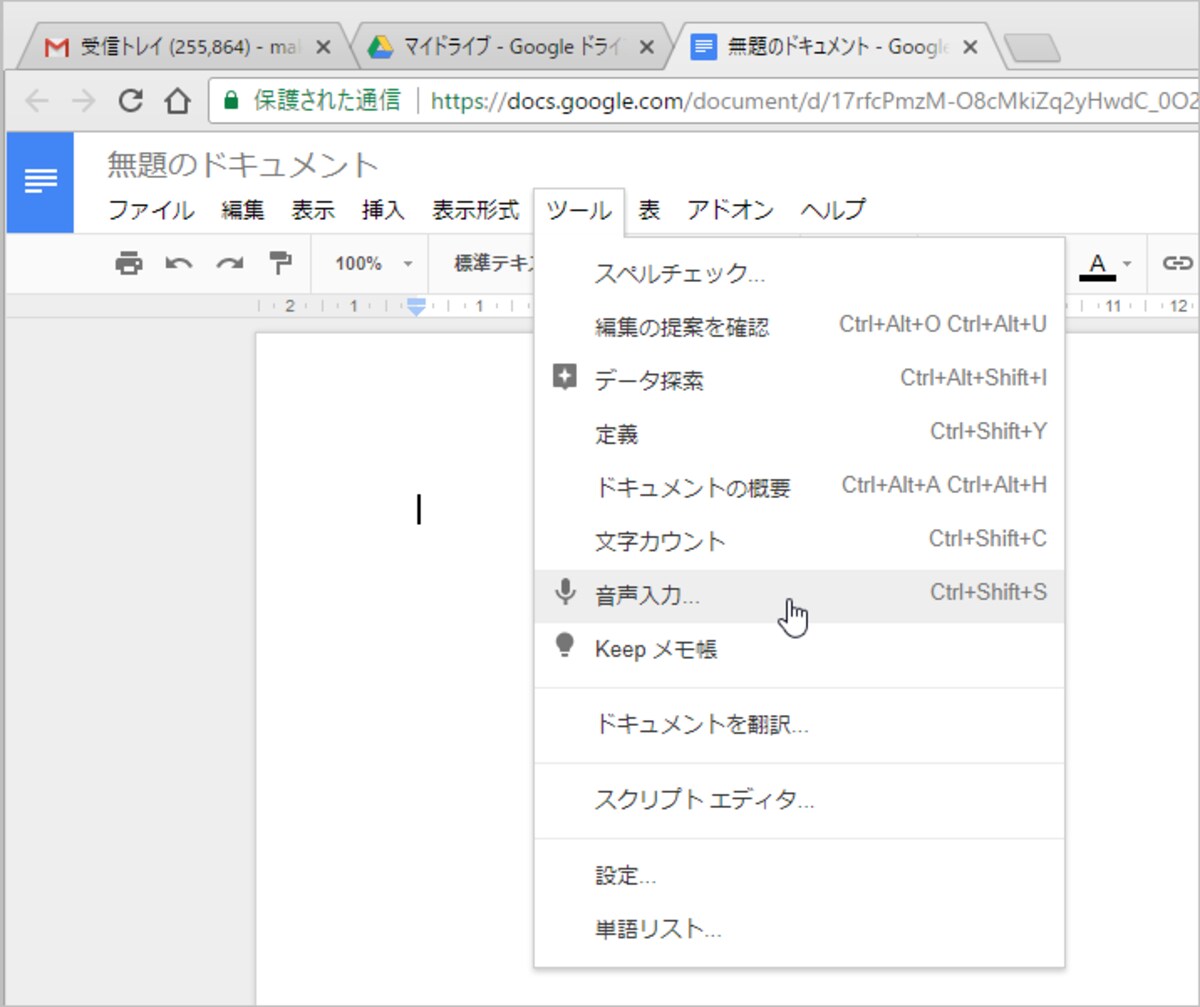Click the browser Forward arrow
This screenshot has height=1007, width=1200.
(x=84, y=100)
